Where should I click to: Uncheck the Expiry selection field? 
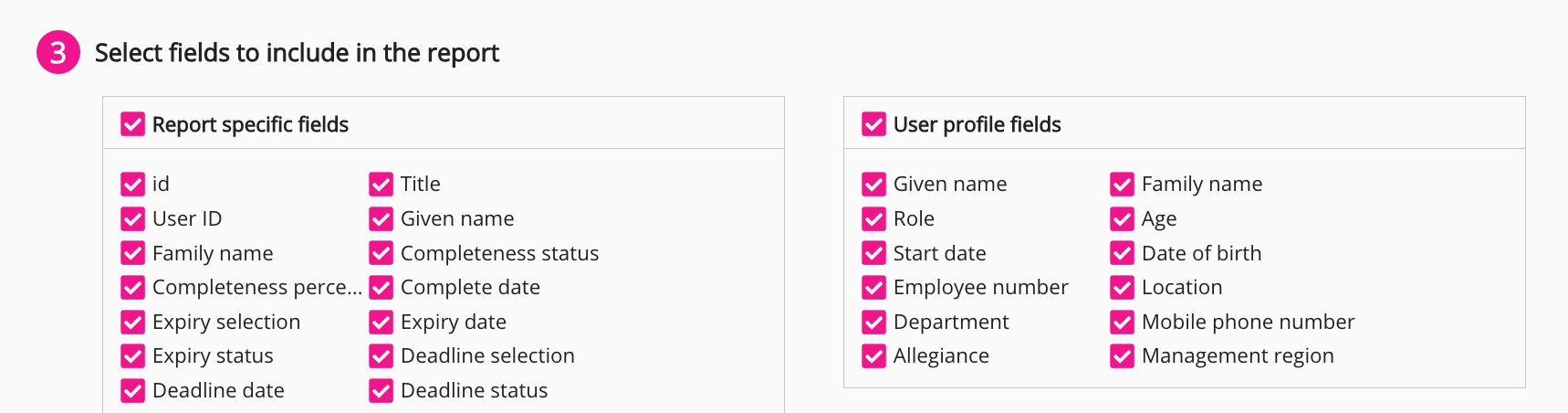133,323
